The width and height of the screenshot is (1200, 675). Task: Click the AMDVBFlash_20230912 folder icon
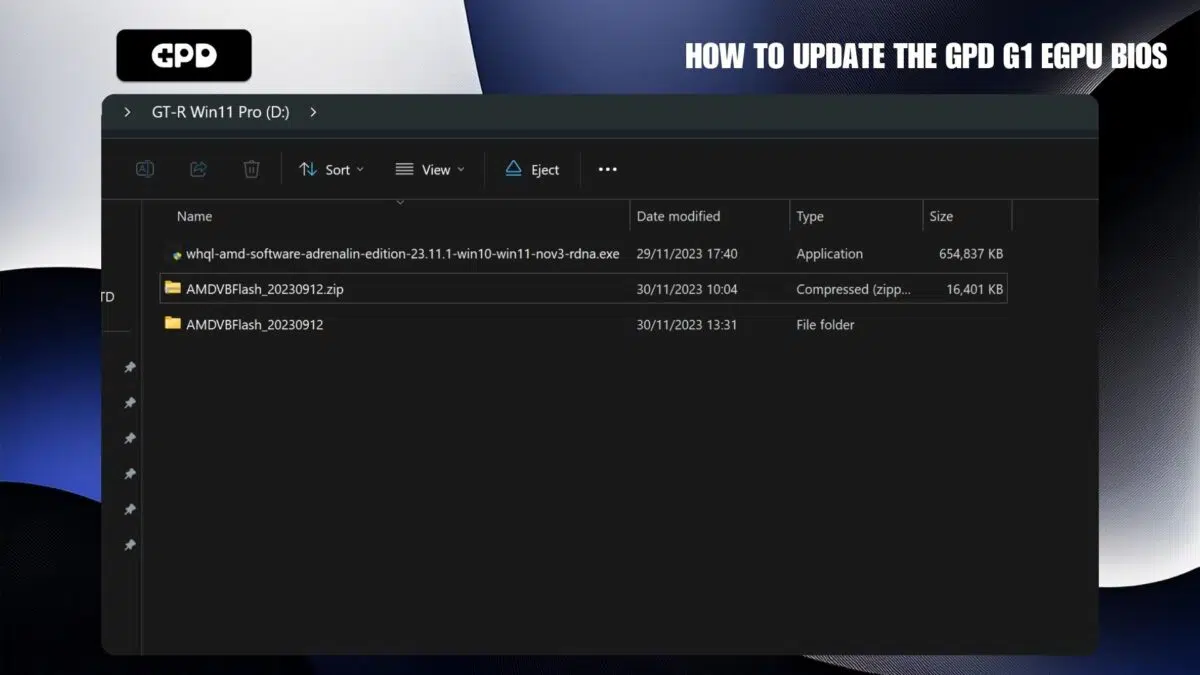(x=173, y=323)
